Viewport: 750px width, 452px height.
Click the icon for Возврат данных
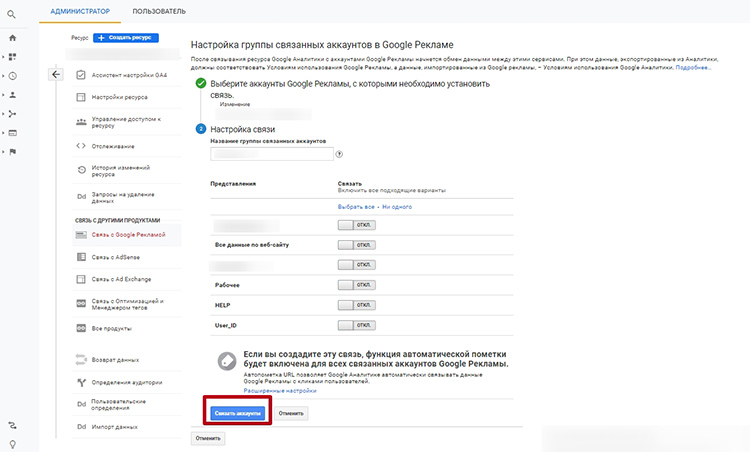tap(81, 360)
